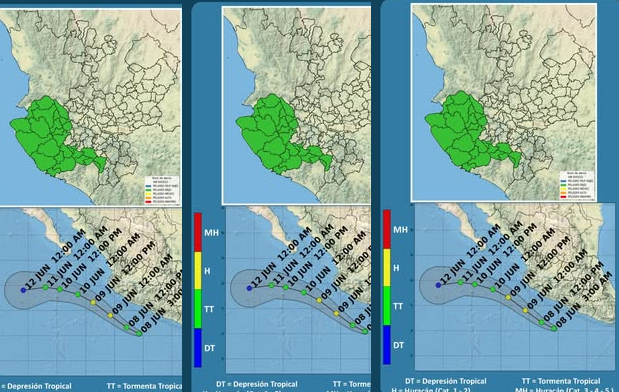Click the 08 JUN 3:00 track point, left map
Viewport: 619px width, 392px height.
tap(139, 334)
